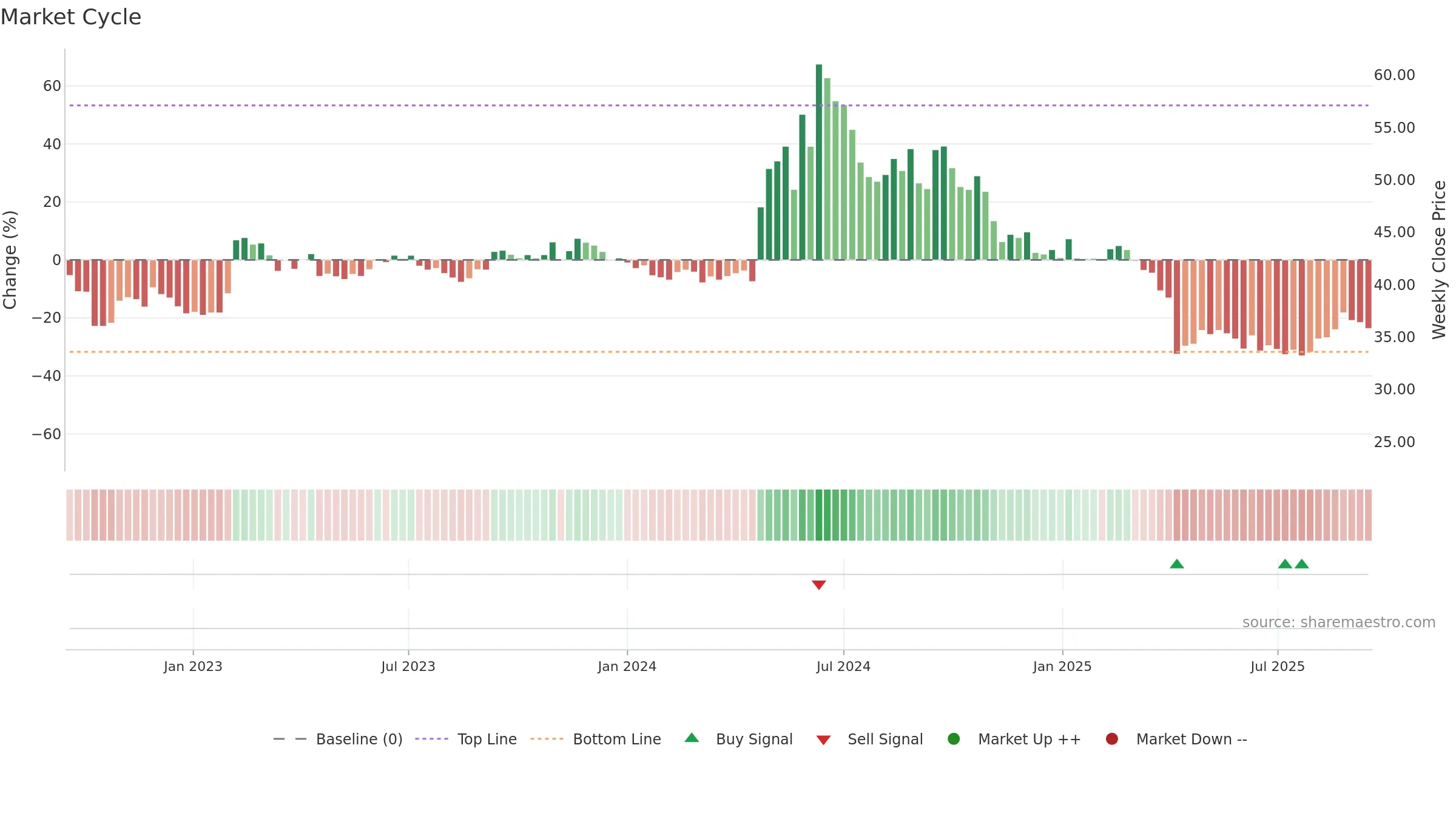Click the Jul 2024 axis label
Screen dimensions: 1456x819
[x=843, y=666]
